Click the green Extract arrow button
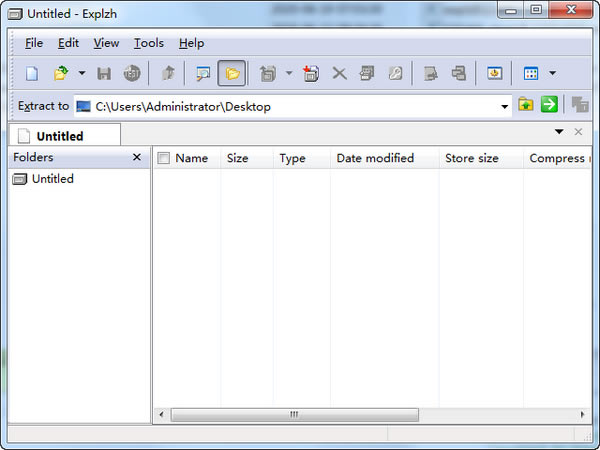 (x=549, y=105)
